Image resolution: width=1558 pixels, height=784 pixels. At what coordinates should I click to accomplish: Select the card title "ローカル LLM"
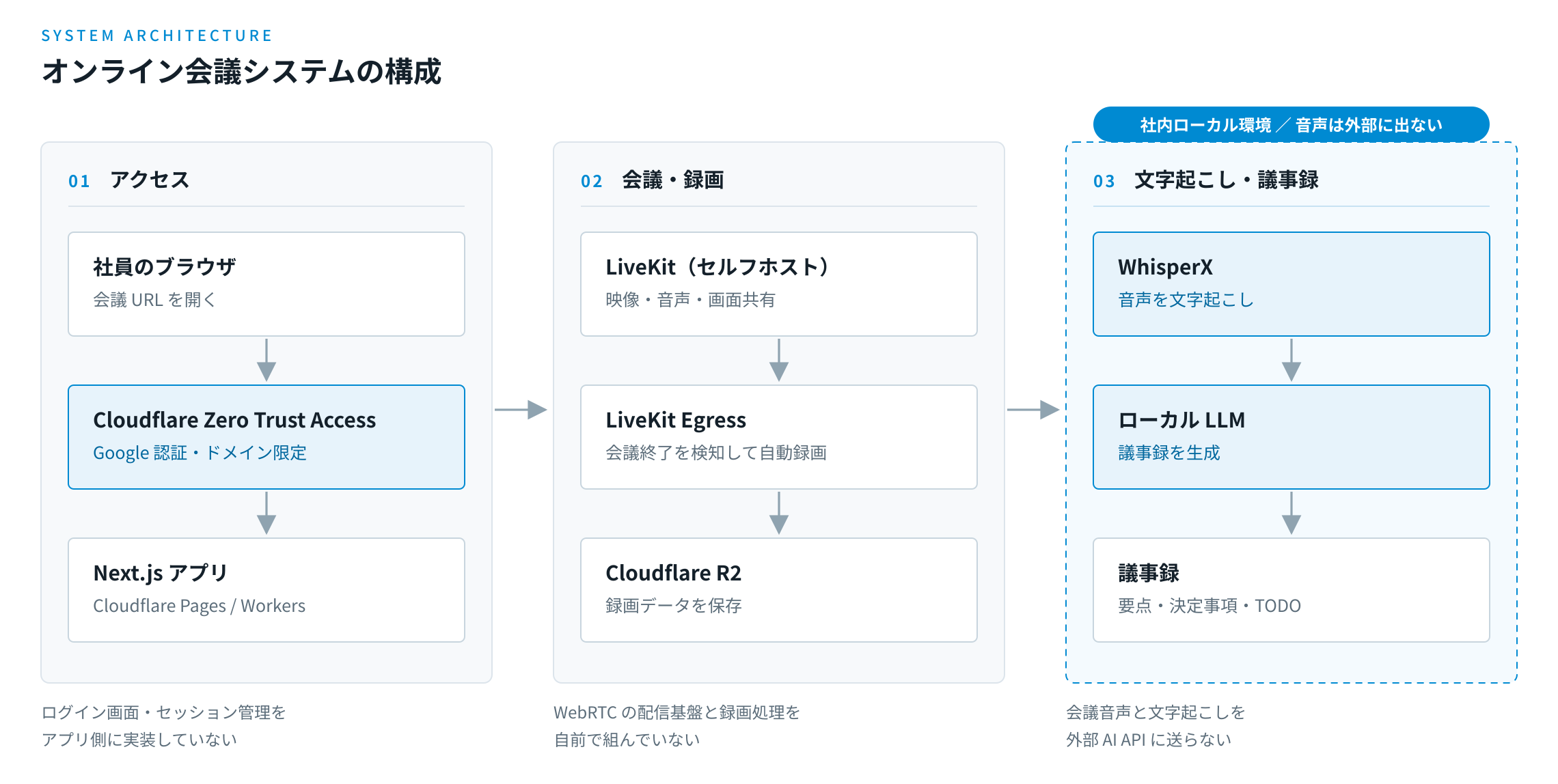pyautogui.click(x=1181, y=419)
